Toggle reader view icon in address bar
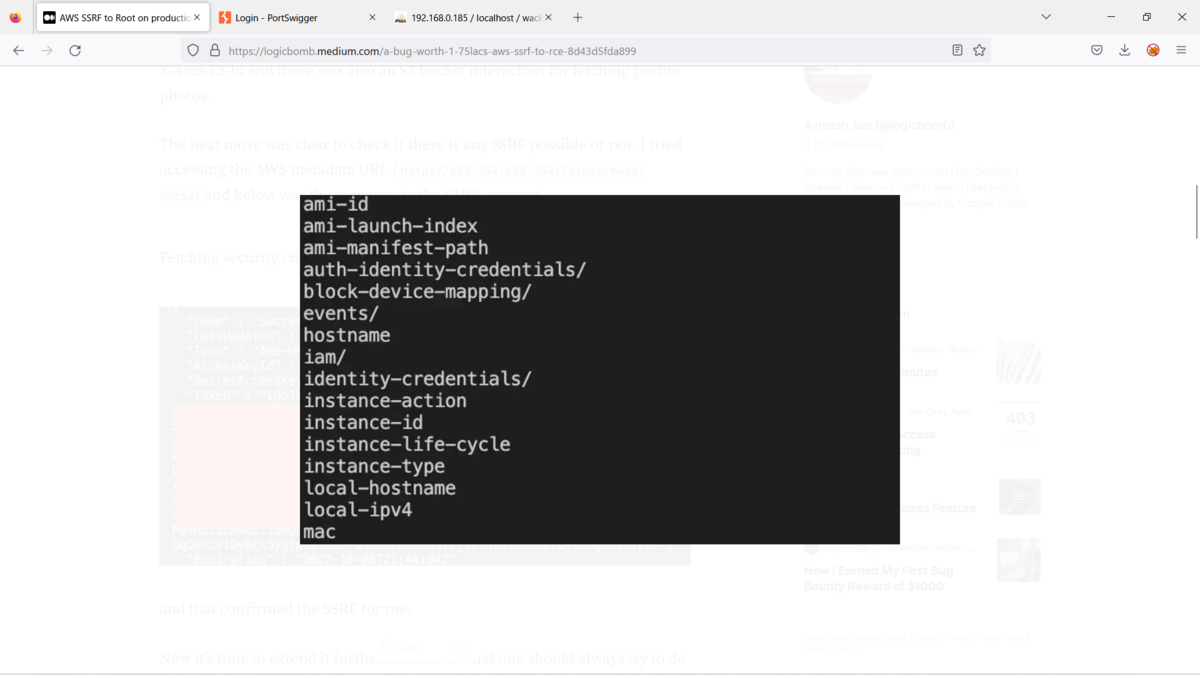Image resolution: width=1200 pixels, height=675 pixels. [x=957, y=50]
